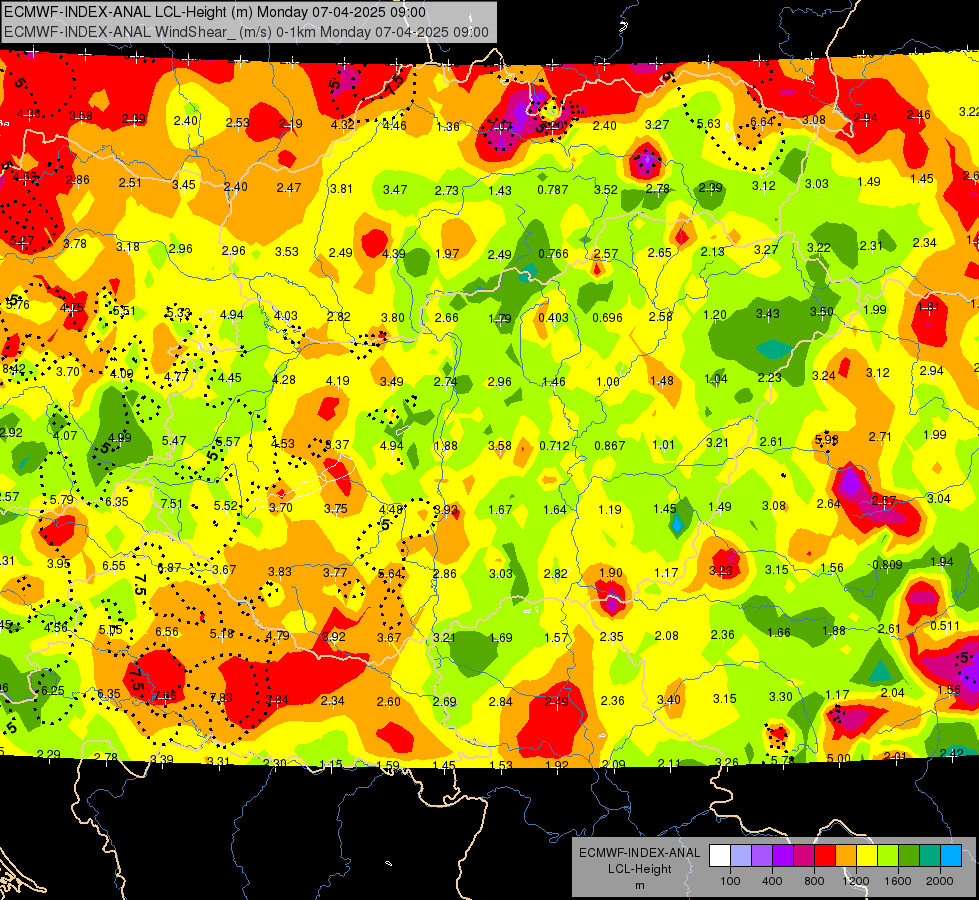The width and height of the screenshot is (979, 900).
Task: Click the grid value '0.766'
Action: tap(553, 254)
